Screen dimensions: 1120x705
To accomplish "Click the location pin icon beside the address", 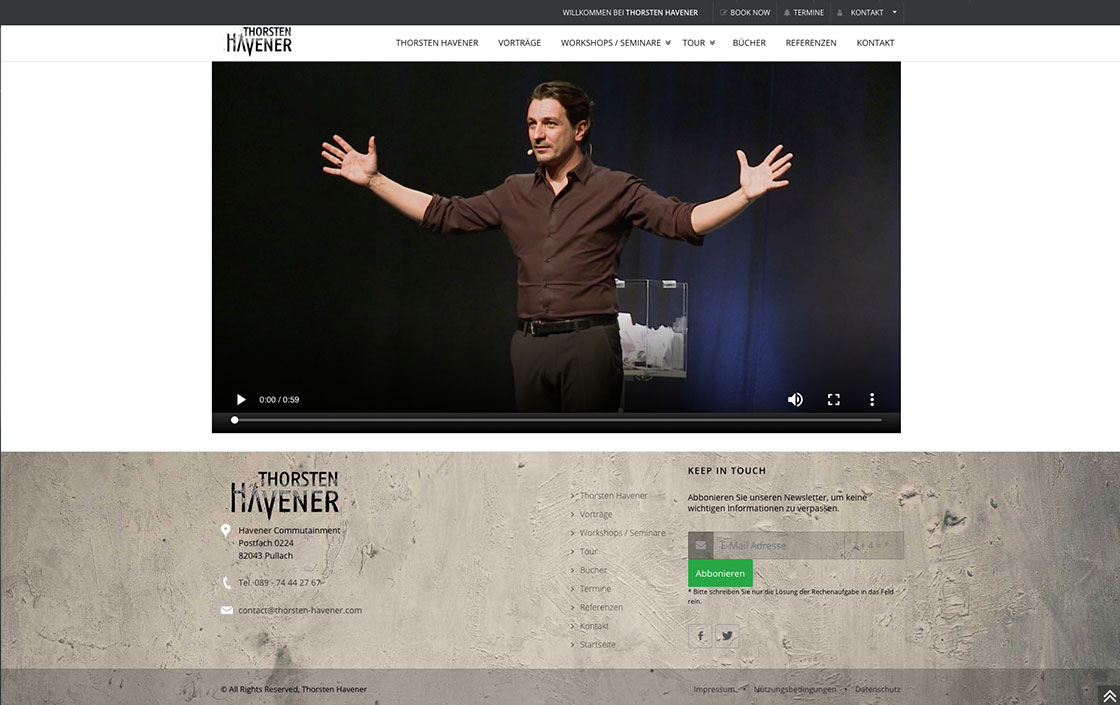I will pyautogui.click(x=226, y=531).
